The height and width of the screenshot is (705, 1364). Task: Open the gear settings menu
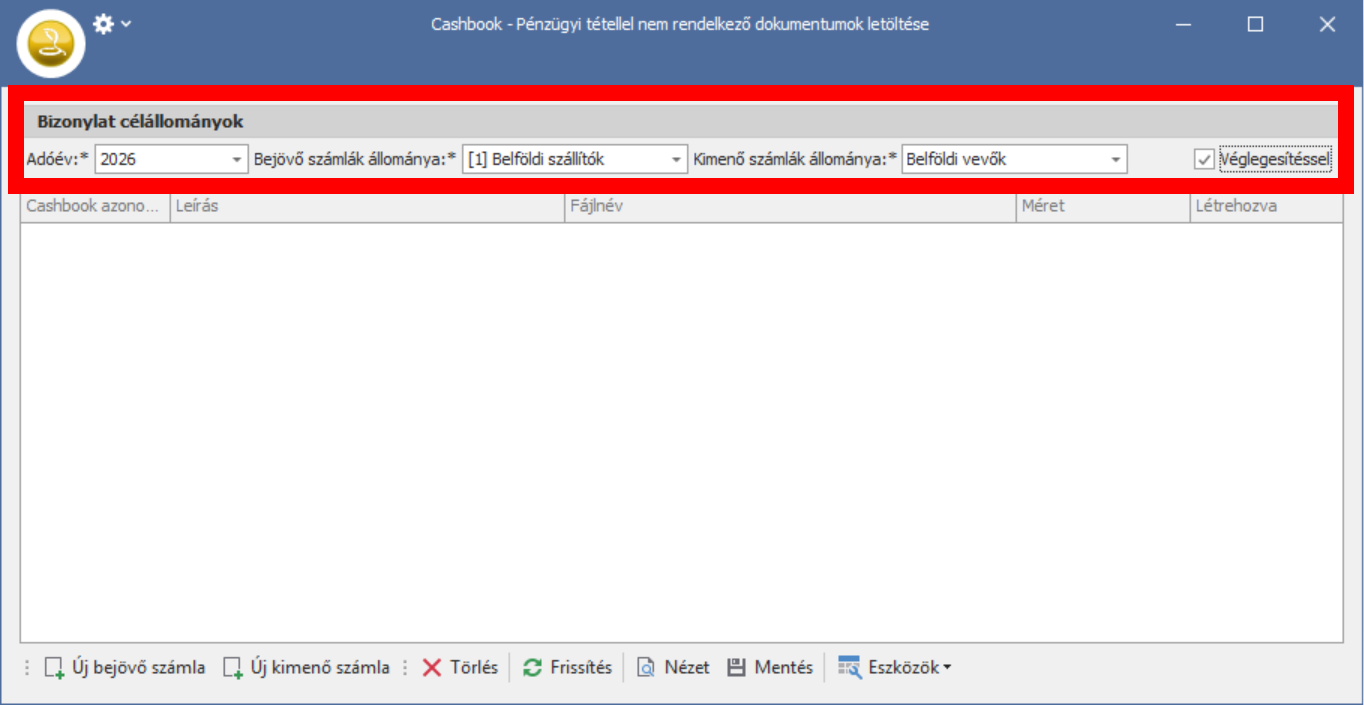click(x=103, y=23)
